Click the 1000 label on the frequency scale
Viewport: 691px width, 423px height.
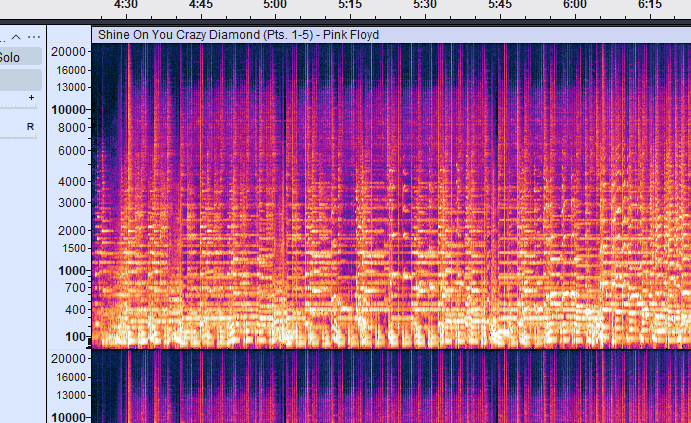[x=72, y=271]
